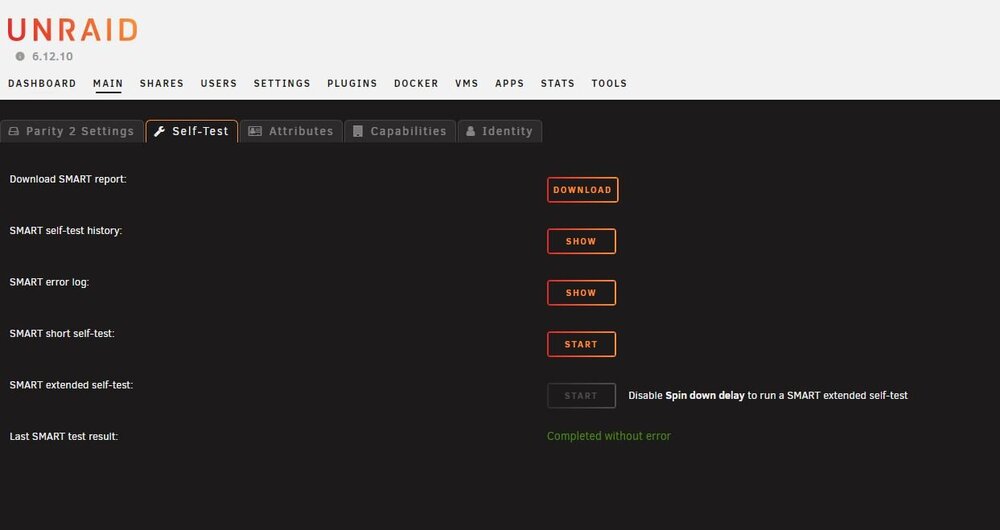Click the person icon on Identity tab
Image resolution: width=1000 pixels, height=530 pixels.
(x=471, y=131)
